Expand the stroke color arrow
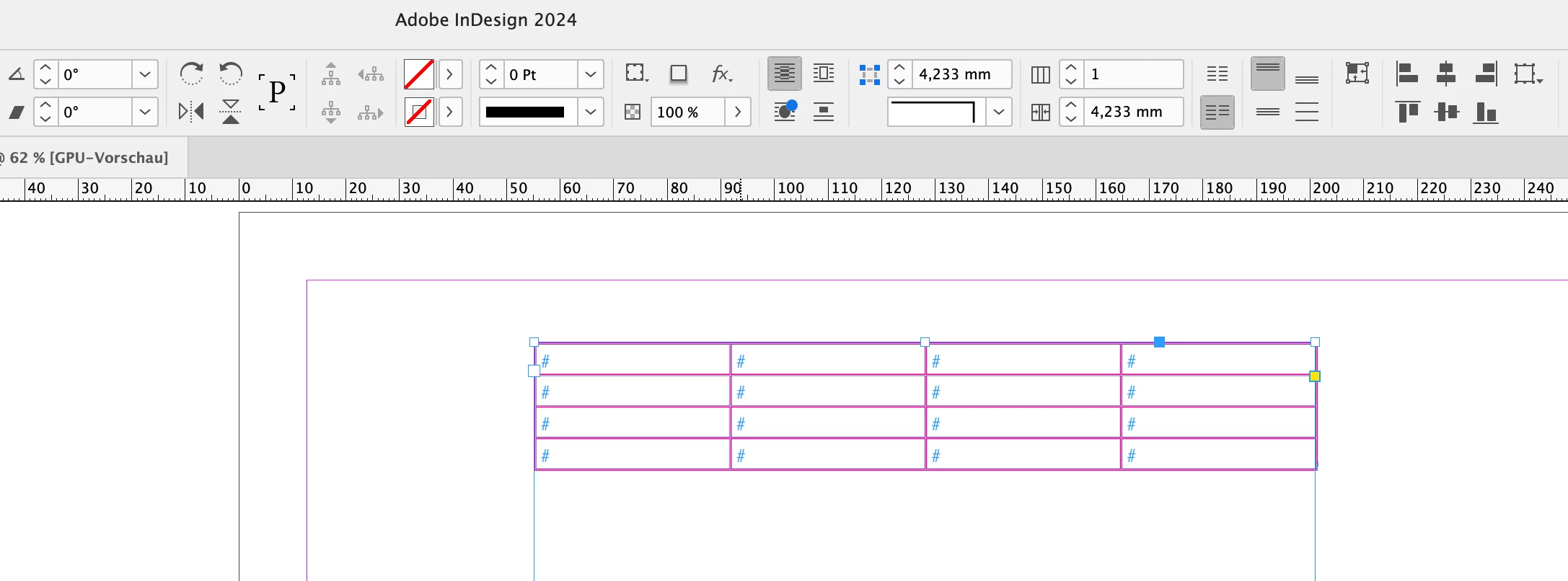1568x581 pixels. point(450,112)
